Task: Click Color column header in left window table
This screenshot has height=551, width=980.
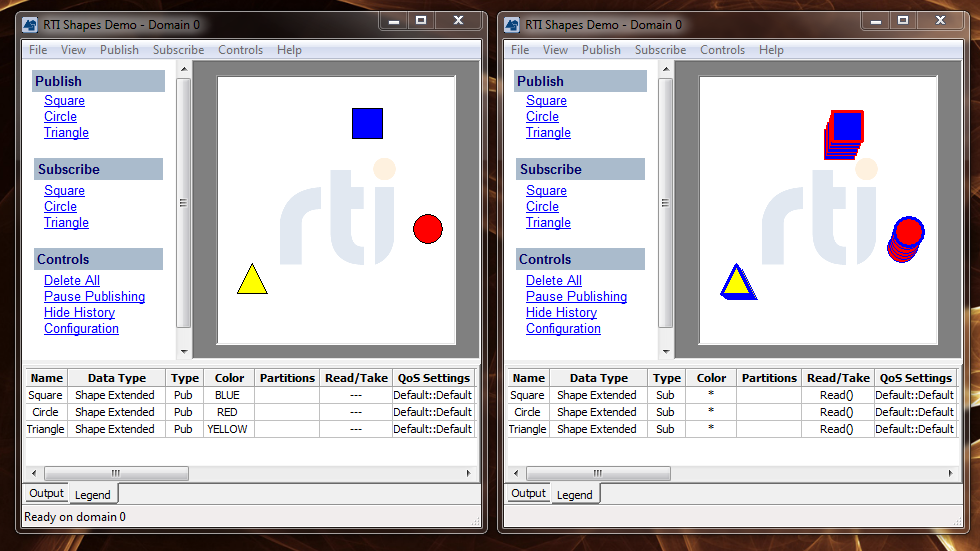Action: click(x=229, y=378)
